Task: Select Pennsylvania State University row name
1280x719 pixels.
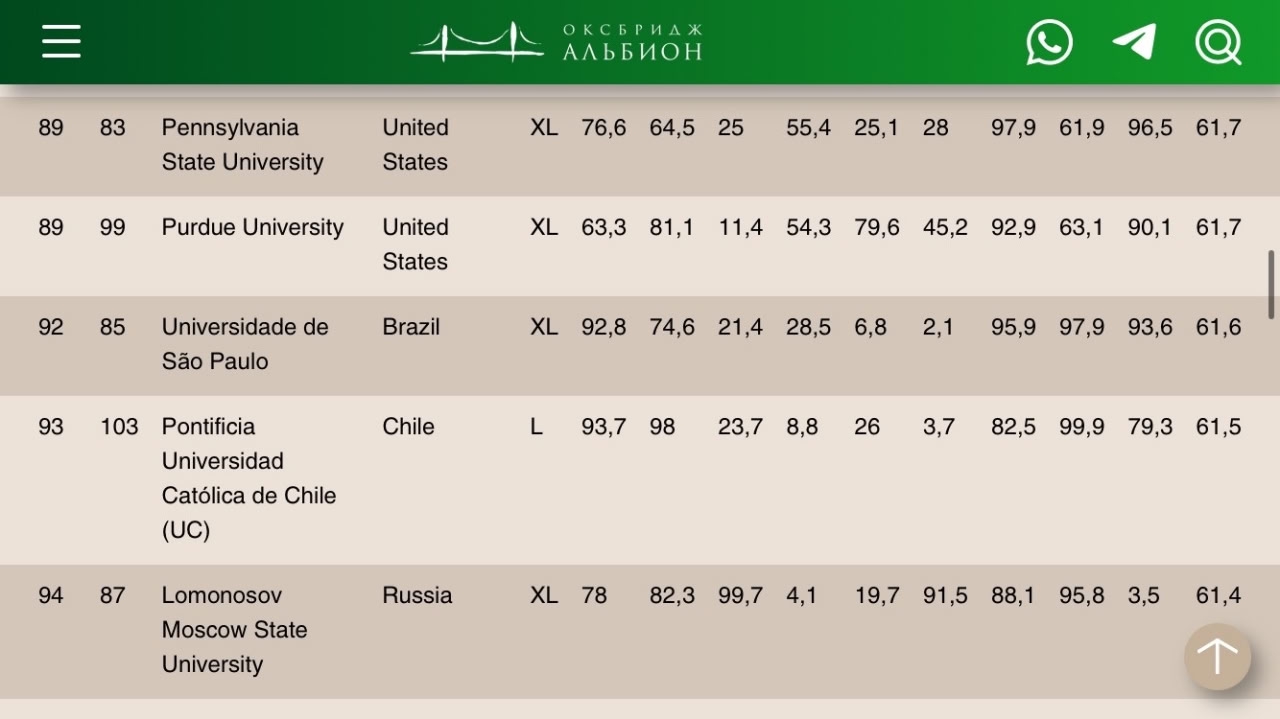Action: pos(243,145)
